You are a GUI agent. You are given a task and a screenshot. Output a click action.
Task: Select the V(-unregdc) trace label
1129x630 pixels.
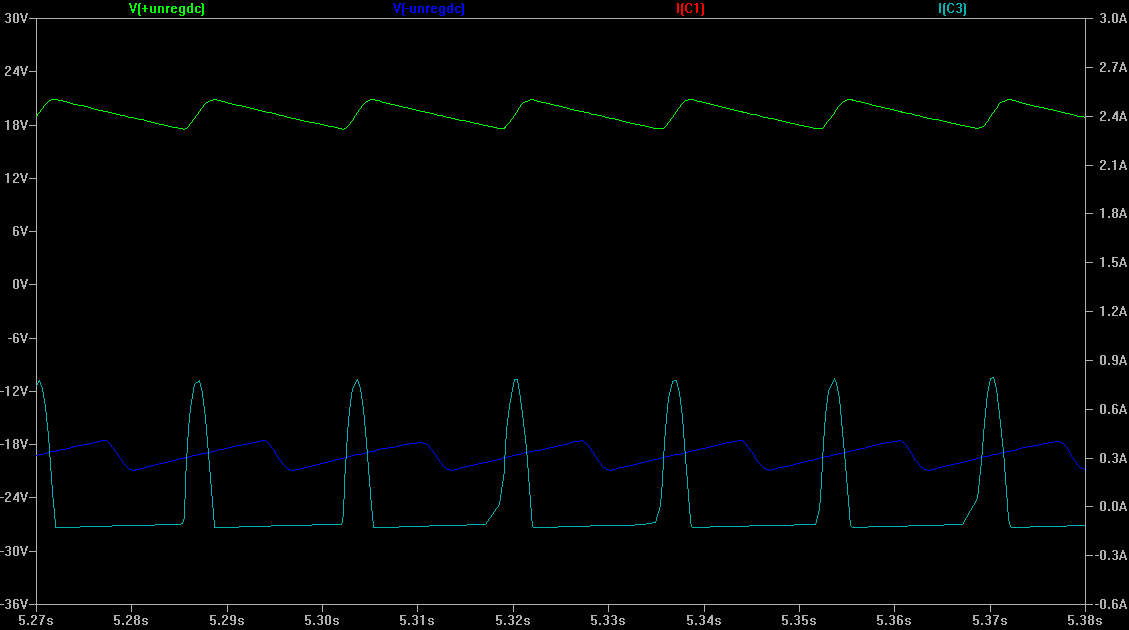(428, 9)
